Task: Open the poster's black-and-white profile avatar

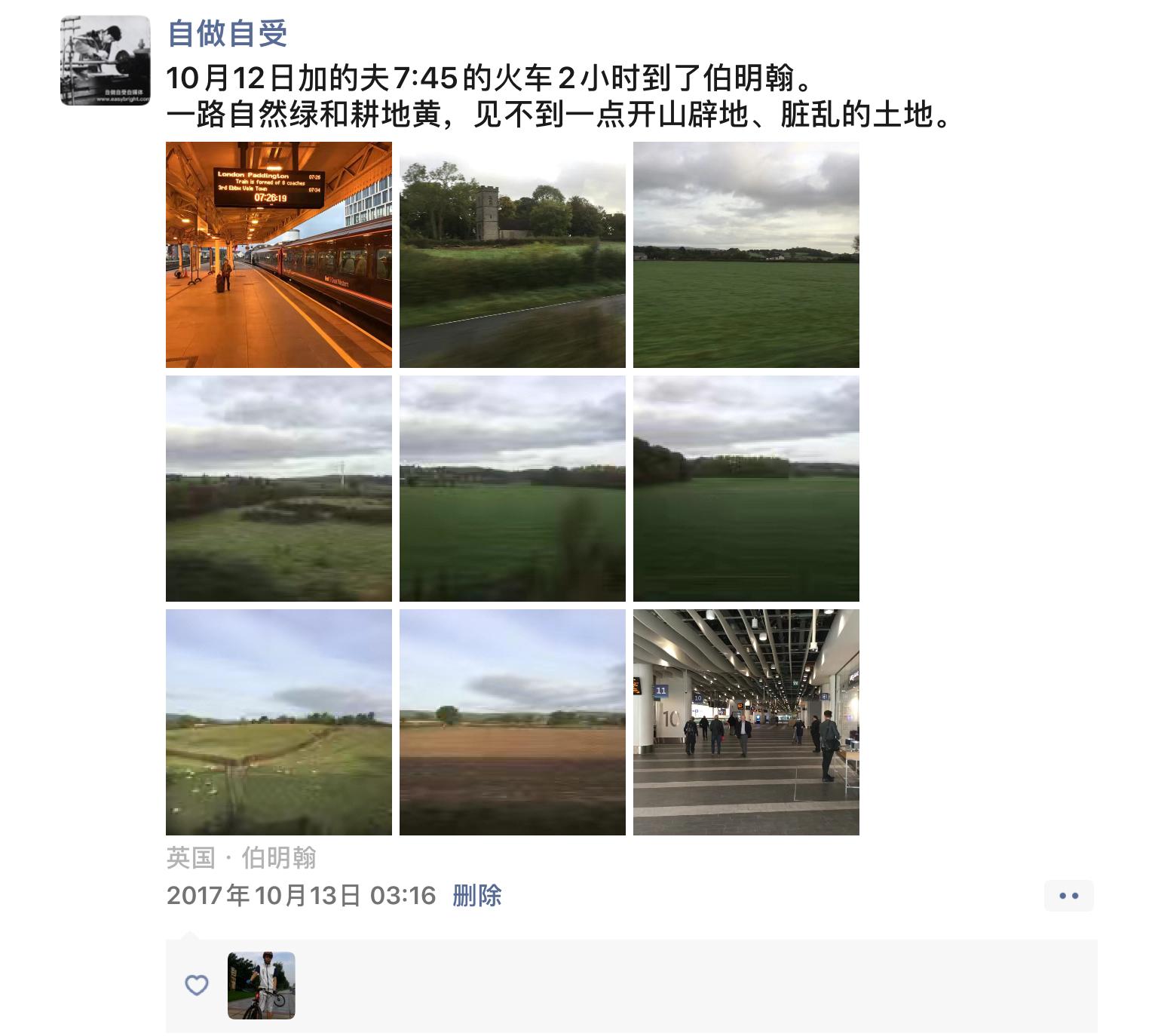Action: (106, 60)
